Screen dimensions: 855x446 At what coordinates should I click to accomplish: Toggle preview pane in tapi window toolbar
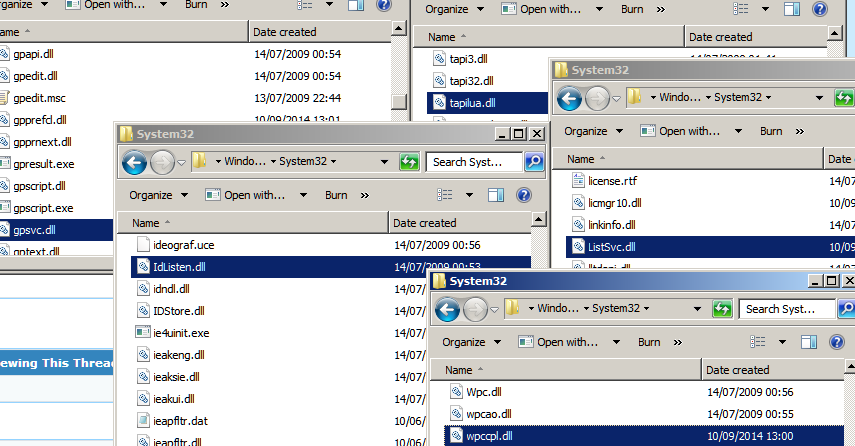click(x=792, y=9)
